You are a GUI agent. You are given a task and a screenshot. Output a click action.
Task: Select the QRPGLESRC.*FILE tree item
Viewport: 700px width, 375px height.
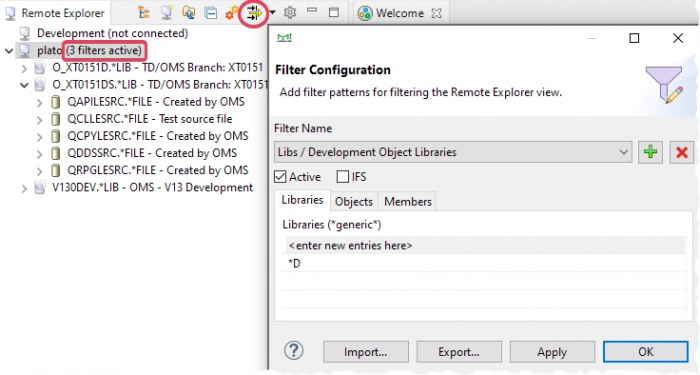[x=158, y=171]
